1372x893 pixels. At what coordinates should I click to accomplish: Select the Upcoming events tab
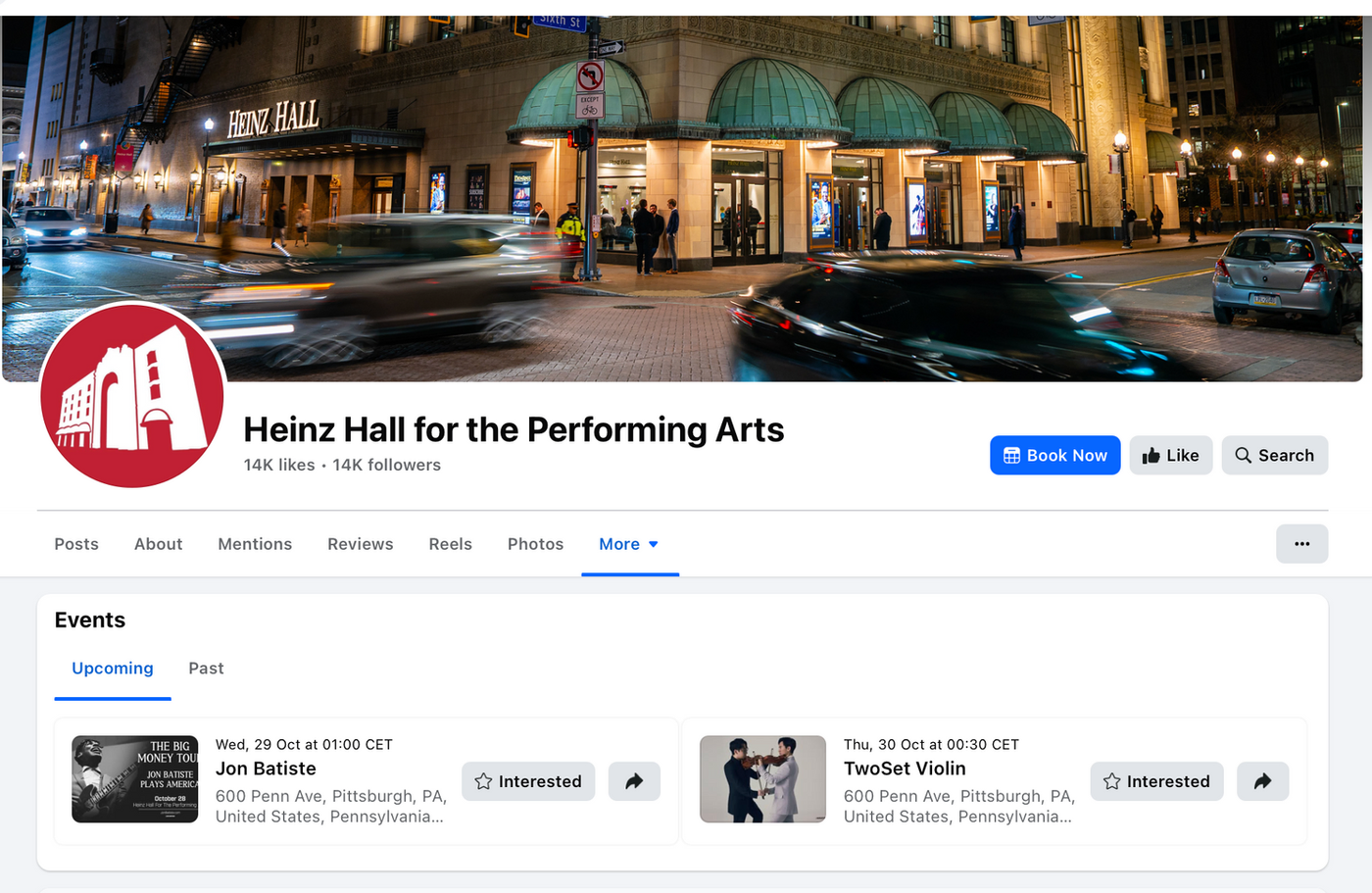point(113,669)
